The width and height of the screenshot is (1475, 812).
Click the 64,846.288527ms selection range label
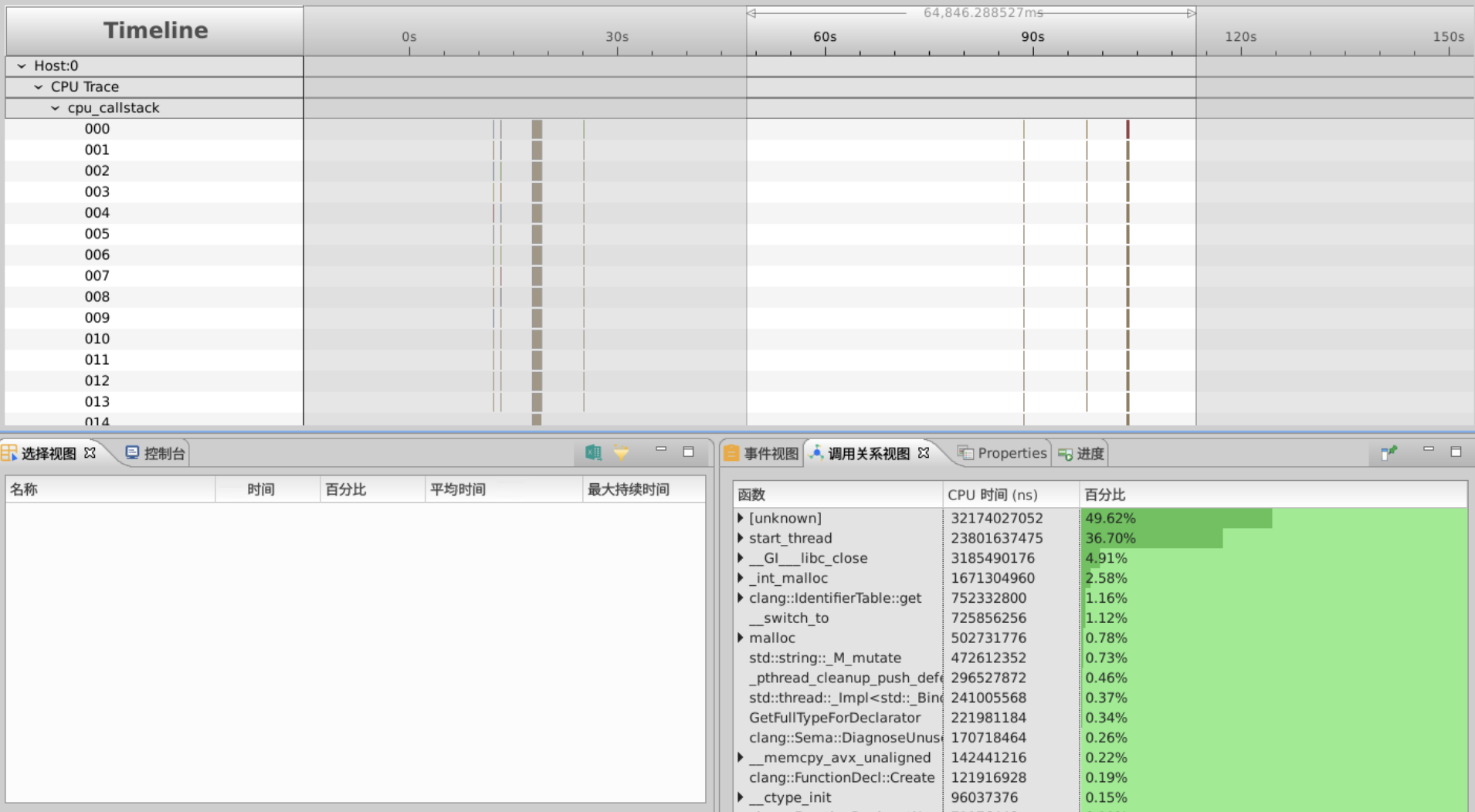point(983,12)
